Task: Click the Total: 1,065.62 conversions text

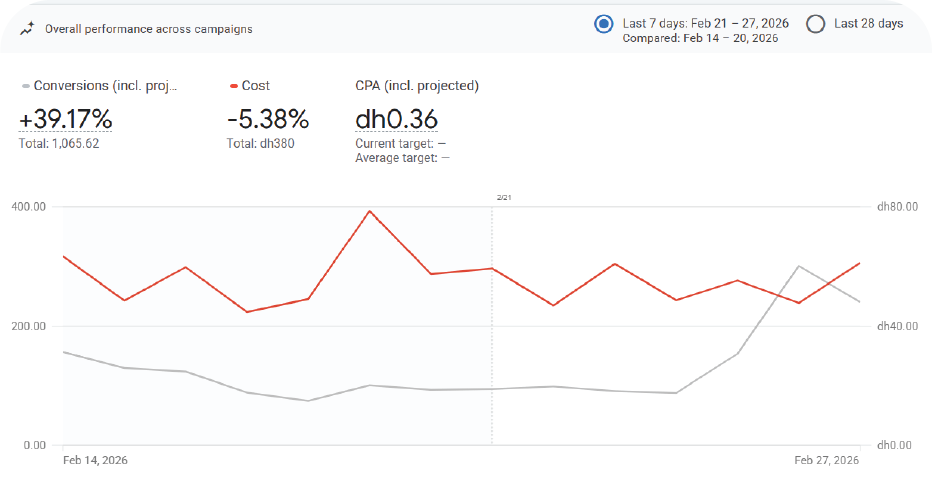Action: tap(59, 144)
